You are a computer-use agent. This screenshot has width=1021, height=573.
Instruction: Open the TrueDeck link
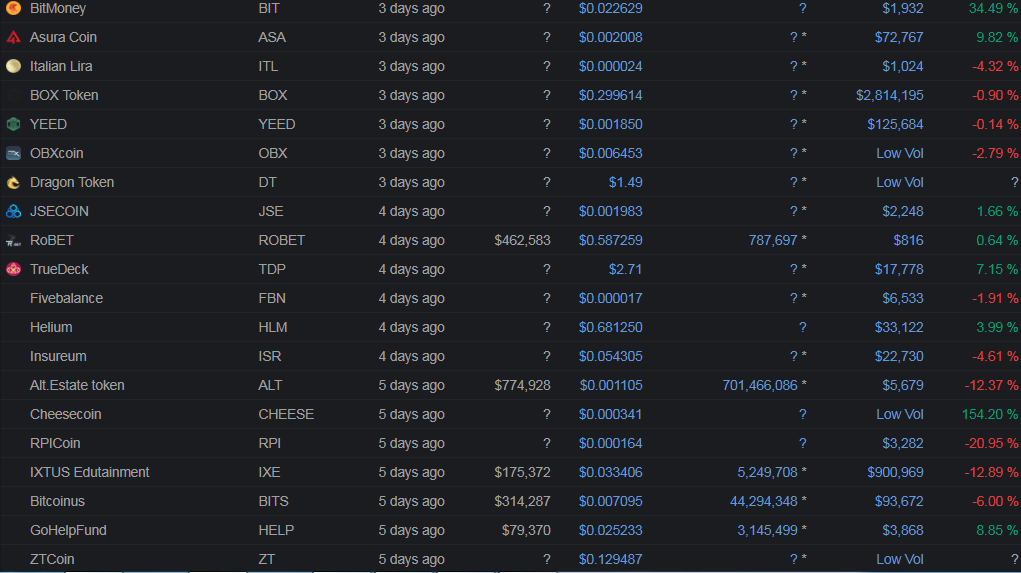(x=59, y=269)
